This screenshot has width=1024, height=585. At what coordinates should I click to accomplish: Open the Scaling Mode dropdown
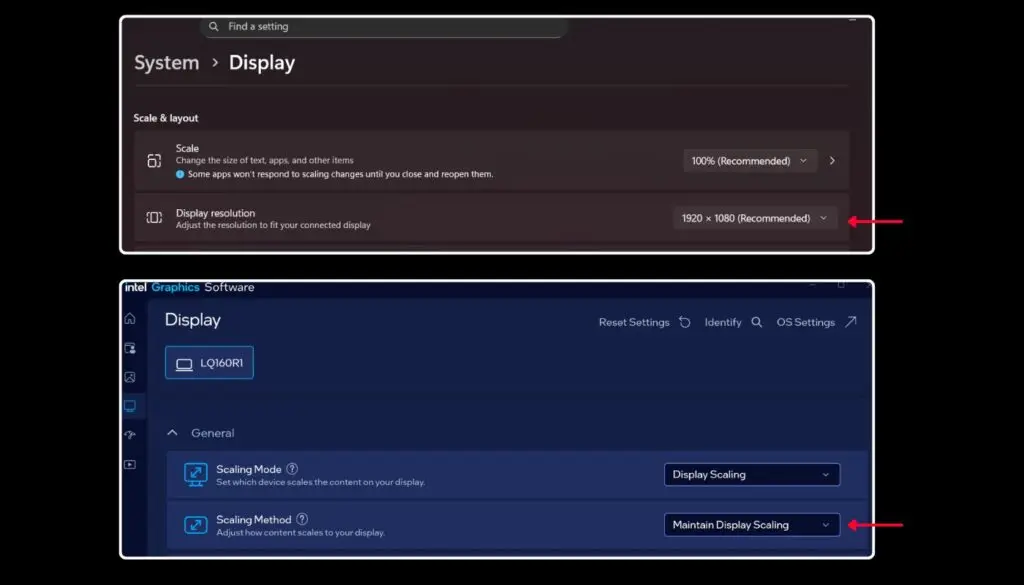click(x=751, y=475)
